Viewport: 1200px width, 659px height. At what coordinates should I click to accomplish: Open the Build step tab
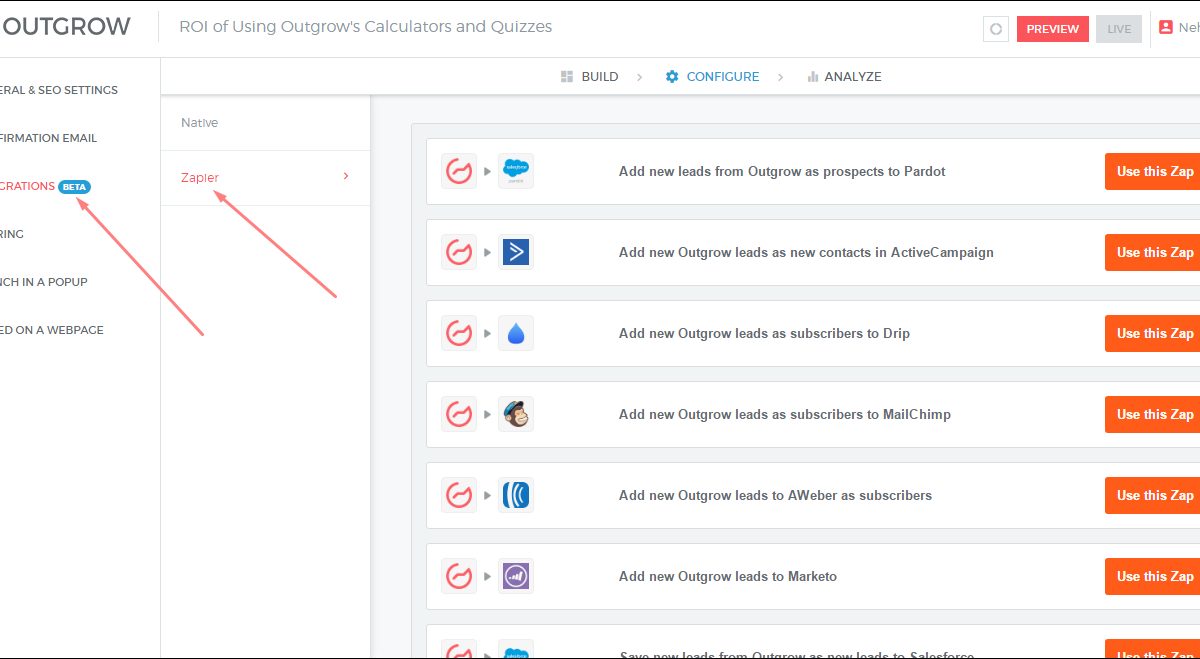coord(589,77)
